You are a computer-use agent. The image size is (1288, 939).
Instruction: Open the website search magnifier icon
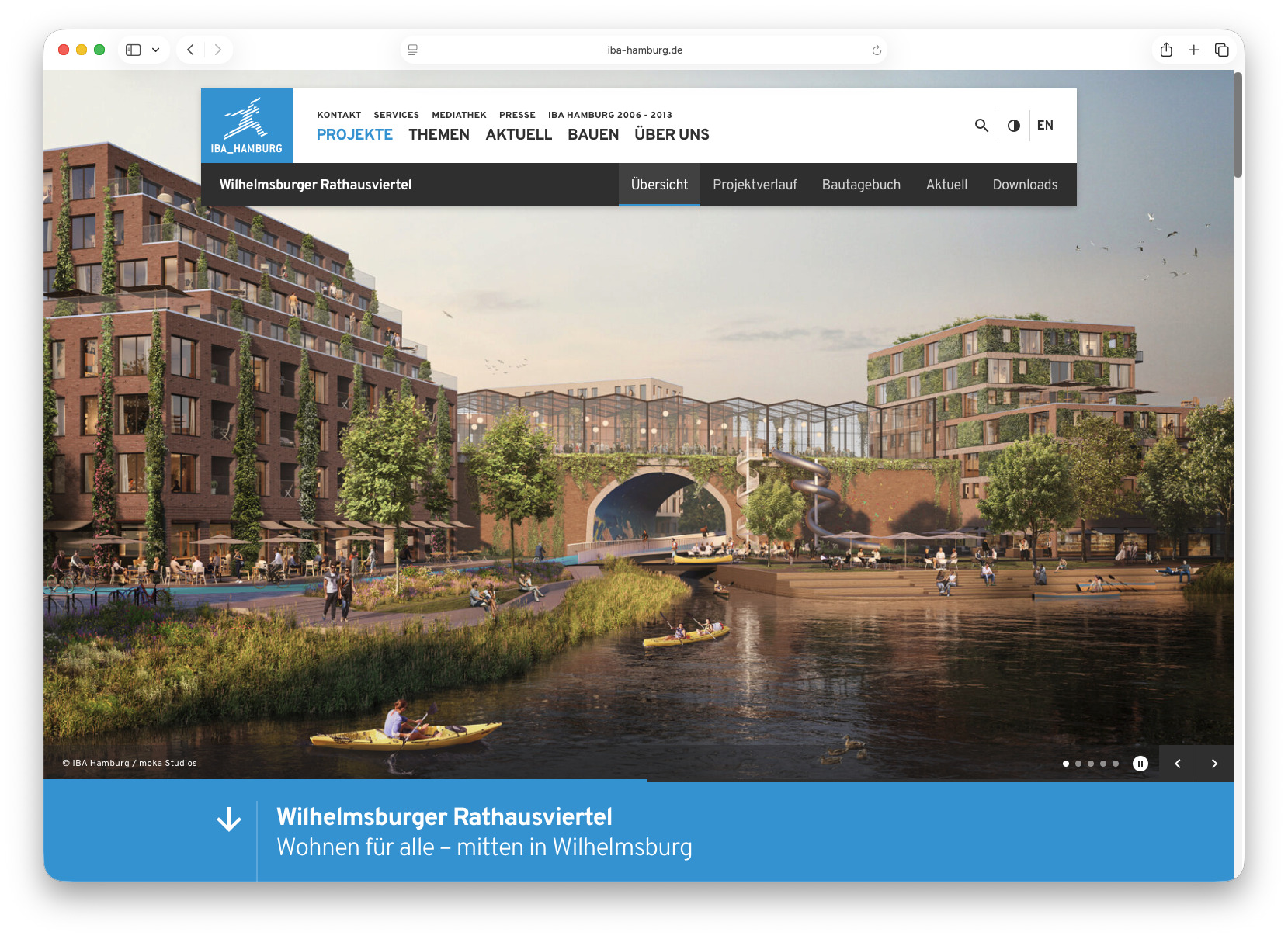pyautogui.click(x=981, y=125)
